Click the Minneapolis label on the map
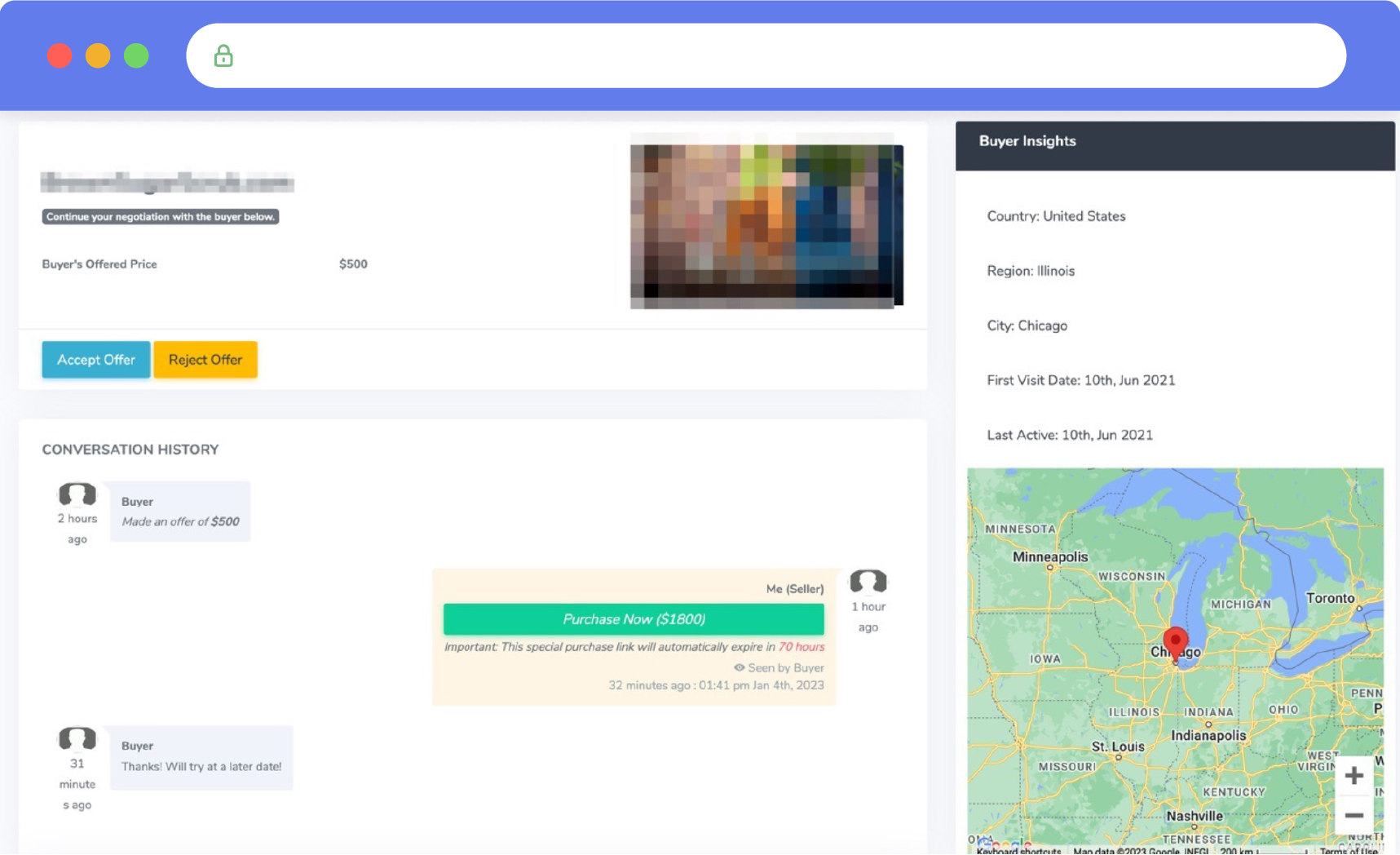The width and height of the screenshot is (1400, 855). [x=1049, y=556]
